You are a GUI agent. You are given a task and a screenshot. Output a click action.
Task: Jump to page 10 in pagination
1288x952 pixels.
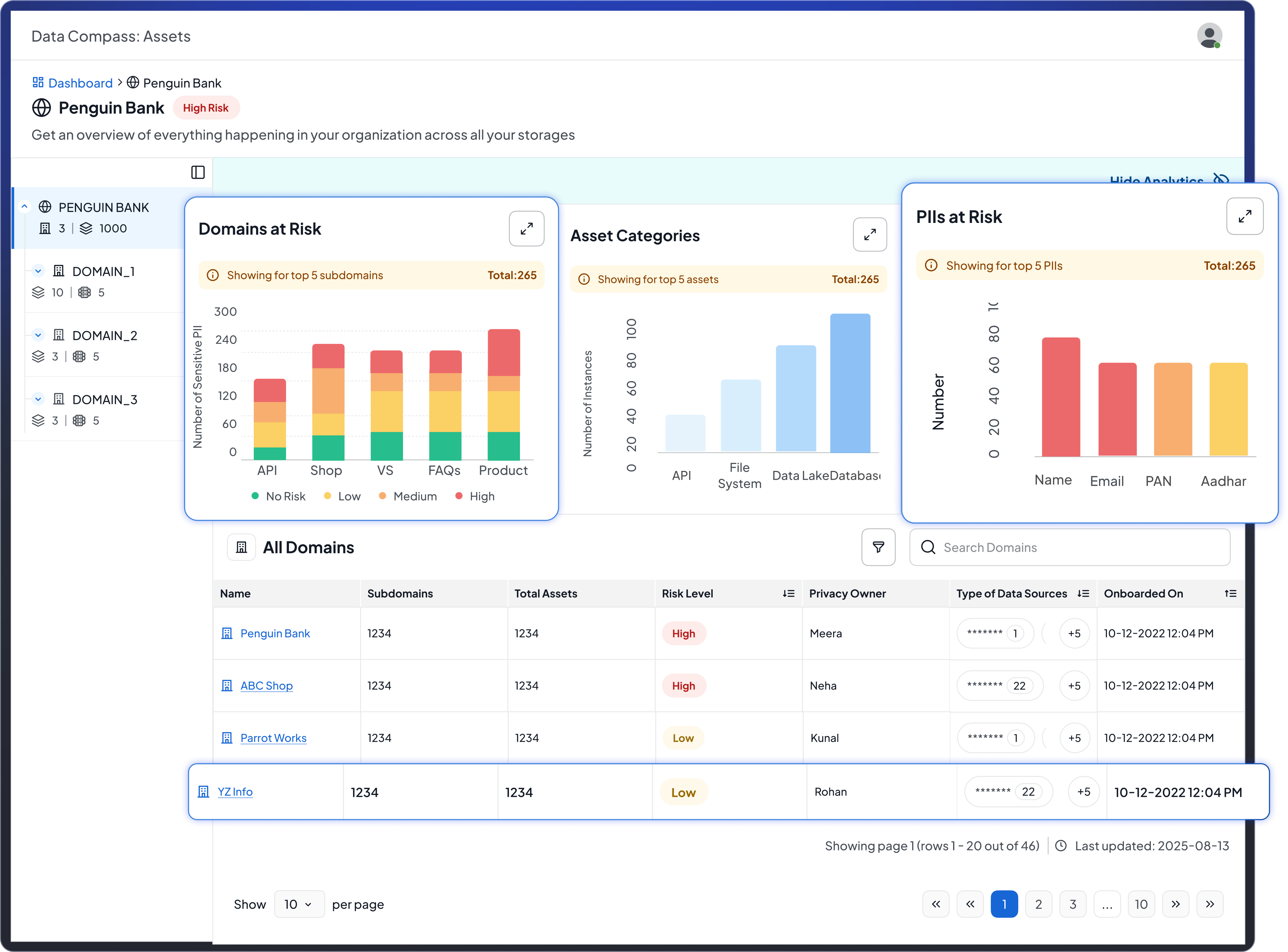click(1140, 904)
